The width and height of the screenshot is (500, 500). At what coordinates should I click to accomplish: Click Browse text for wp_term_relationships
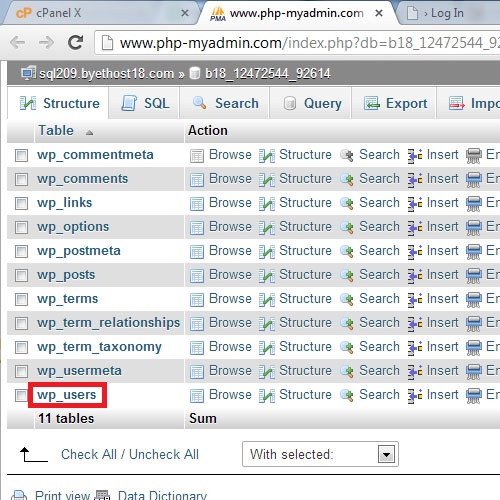click(230, 323)
